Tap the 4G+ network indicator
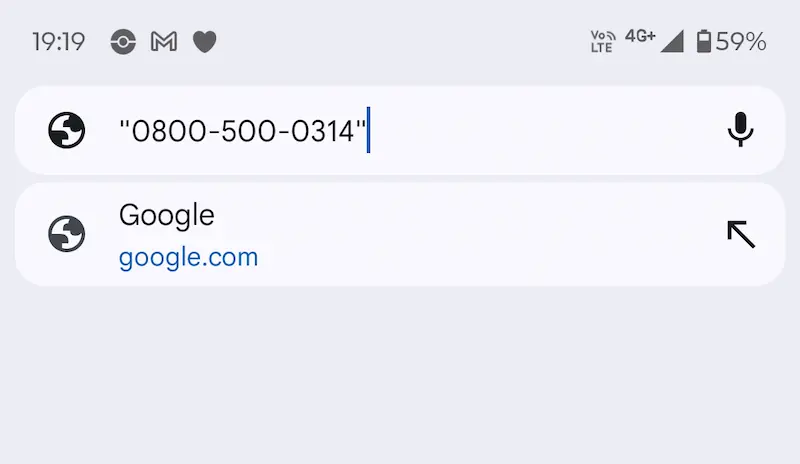The width and height of the screenshot is (800, 464). (640, 36)
